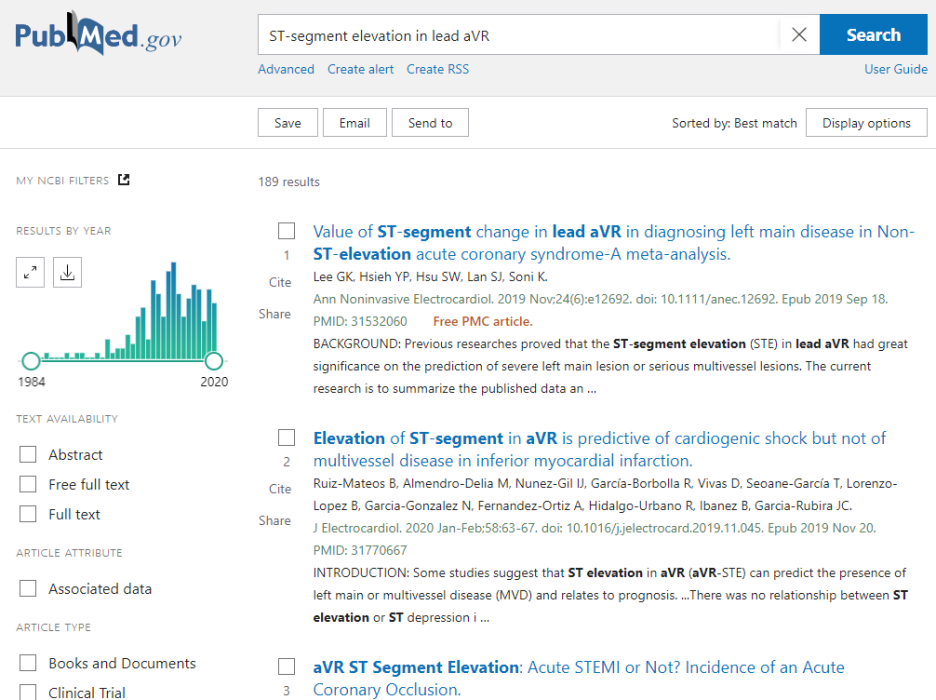Click PMID 31532060 text
Image resolution: width=936 pixels, height=700 pixels.
coord(360,321)
